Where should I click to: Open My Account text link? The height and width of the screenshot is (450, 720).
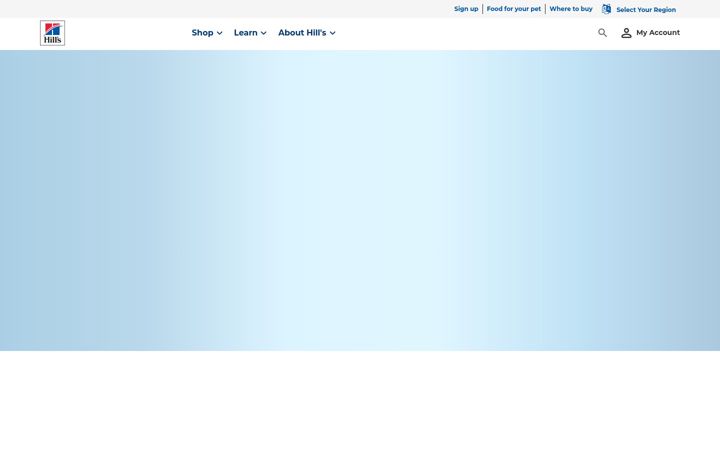(x=658, y=33)
